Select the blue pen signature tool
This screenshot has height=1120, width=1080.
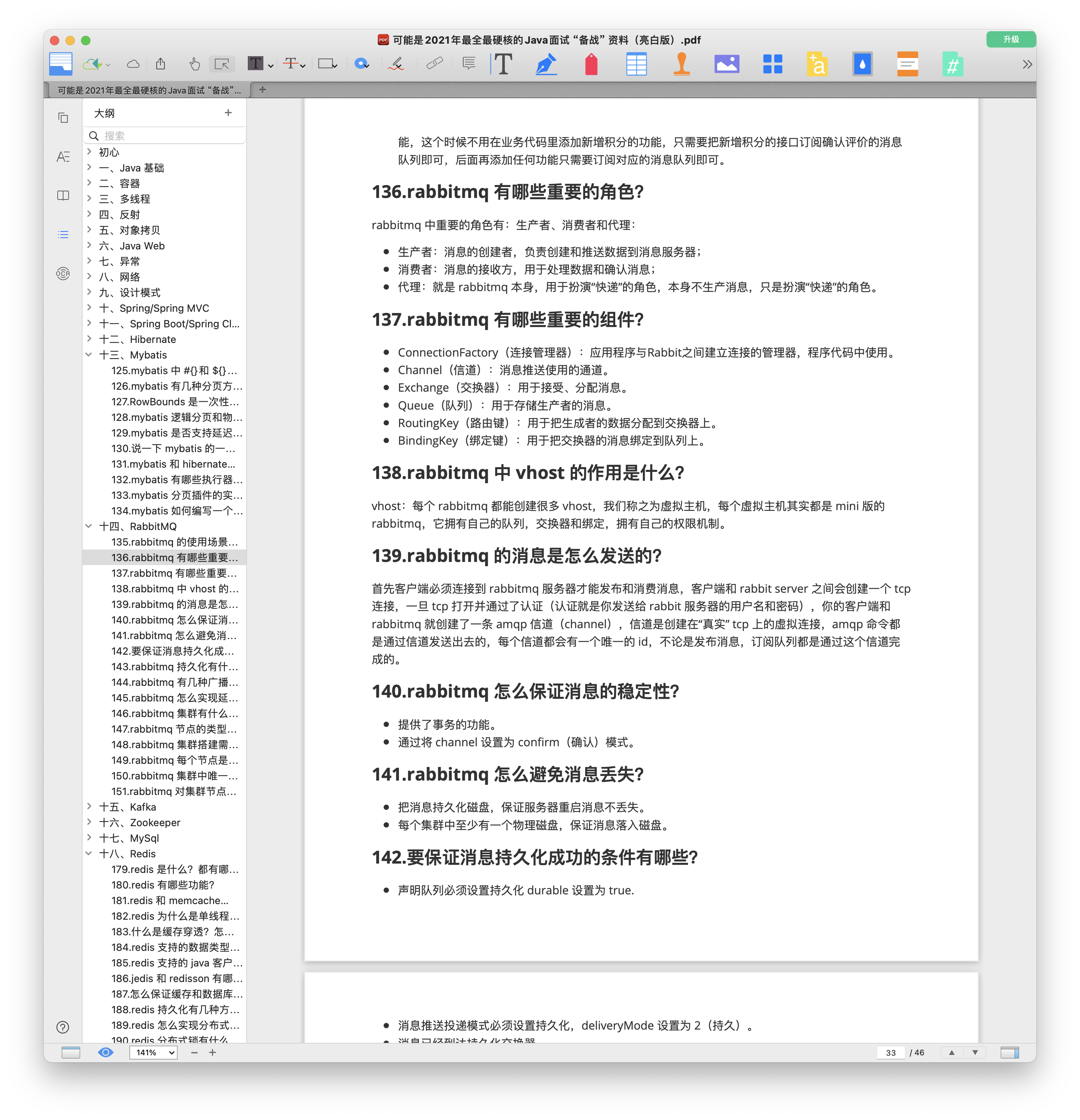pyautogui.click(x=546, y=64)
